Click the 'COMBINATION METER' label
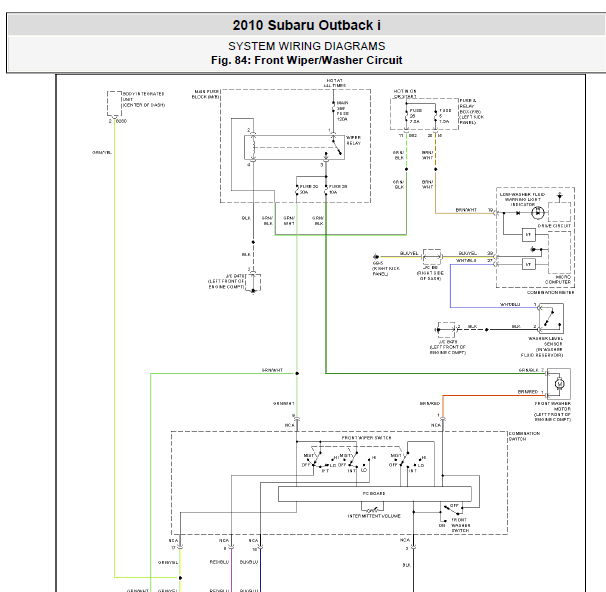The height and width of the screenshot is (592, 606). [550, 293]
